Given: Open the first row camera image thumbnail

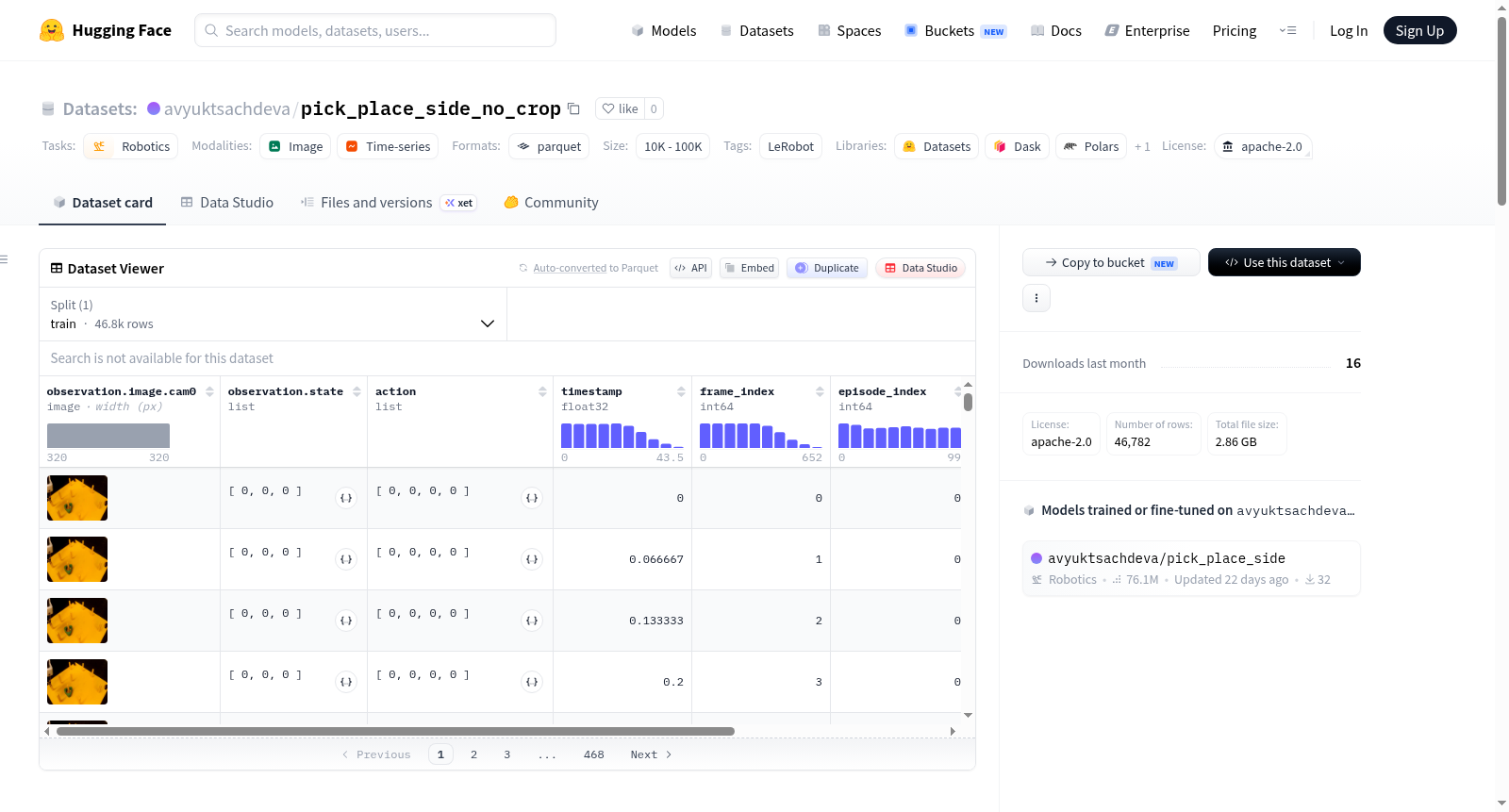Looking at the screenshot, I should click(x=77, y=498).
